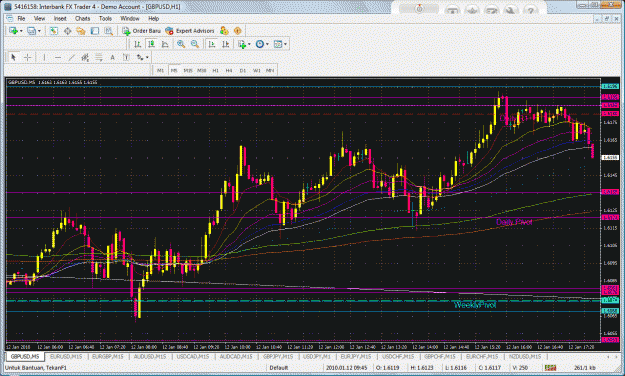Select the MN timeframe button
The width and height of the screenshot is (625, 376).
[270, 70]
